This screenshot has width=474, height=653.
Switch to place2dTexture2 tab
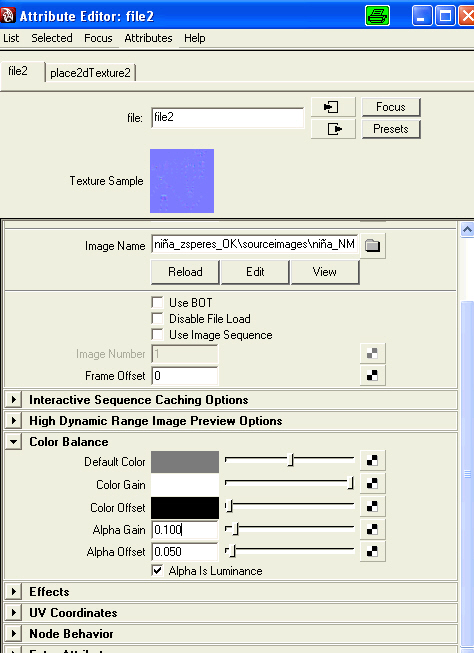click(x=90, y=73)
